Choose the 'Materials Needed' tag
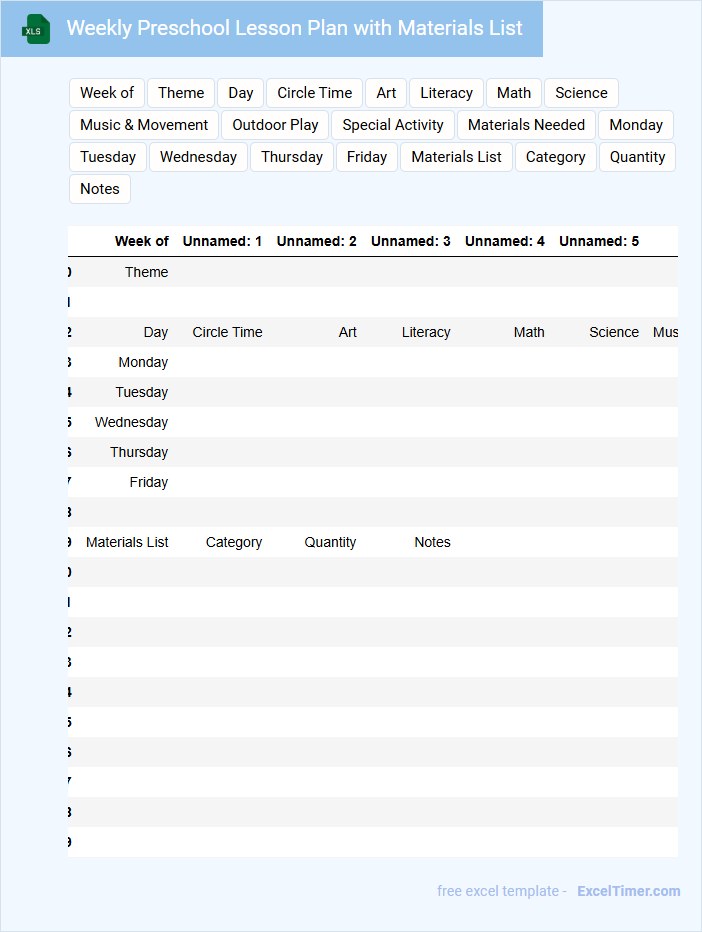 coord(526,125)
